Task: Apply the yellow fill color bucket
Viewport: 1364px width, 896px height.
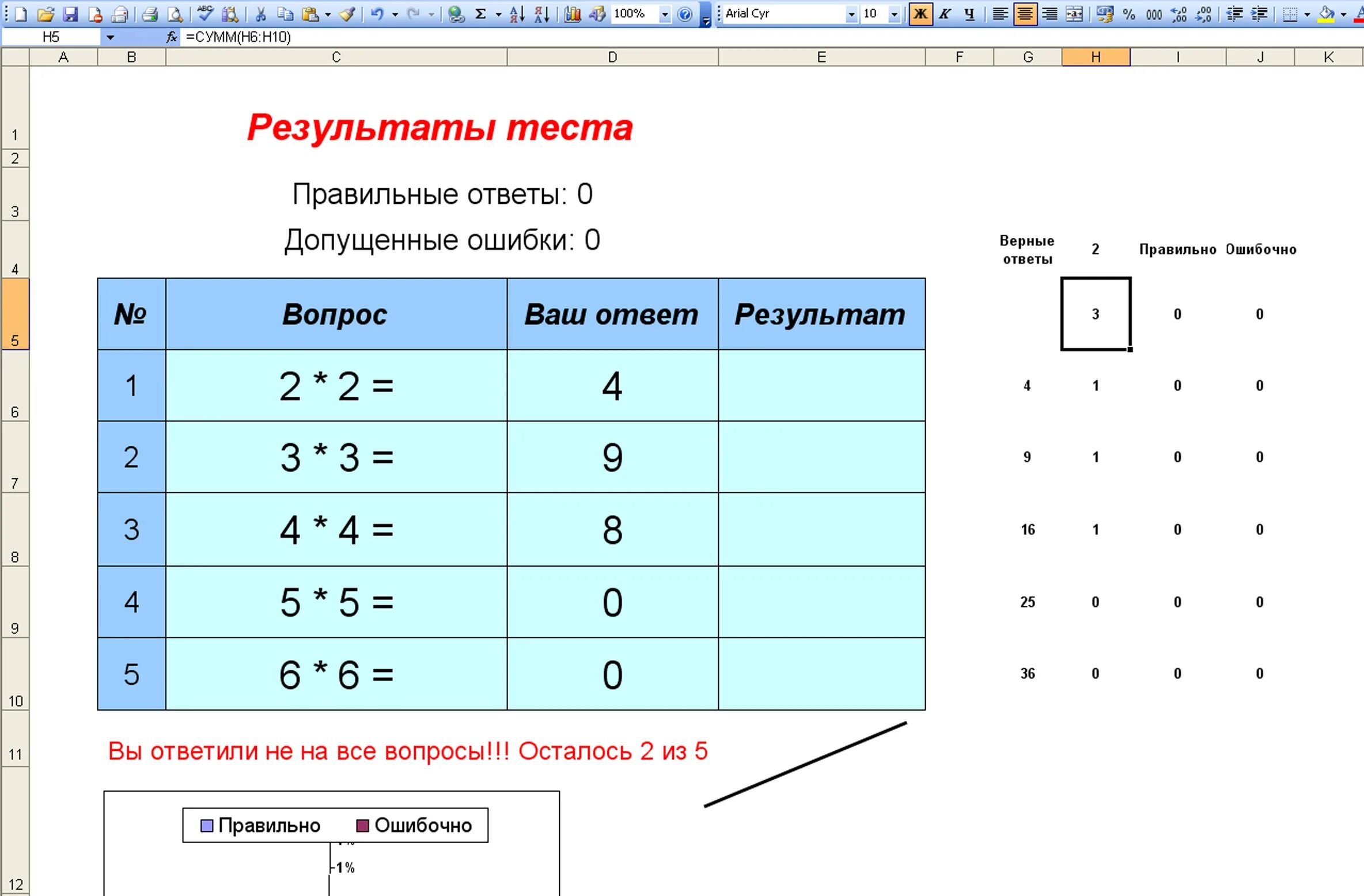Action: (1326, 14)
